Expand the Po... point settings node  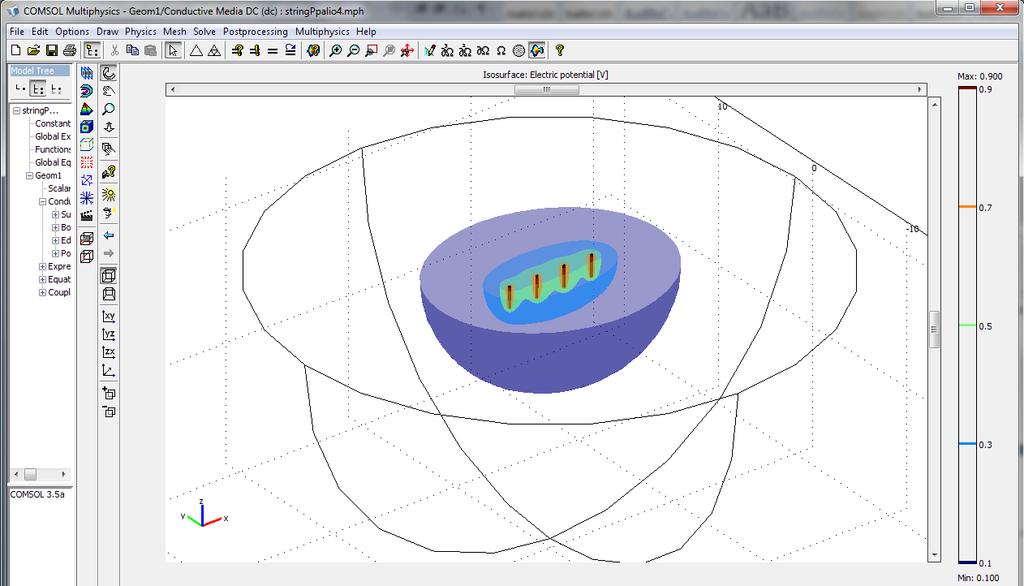click(x=56, y=253)
